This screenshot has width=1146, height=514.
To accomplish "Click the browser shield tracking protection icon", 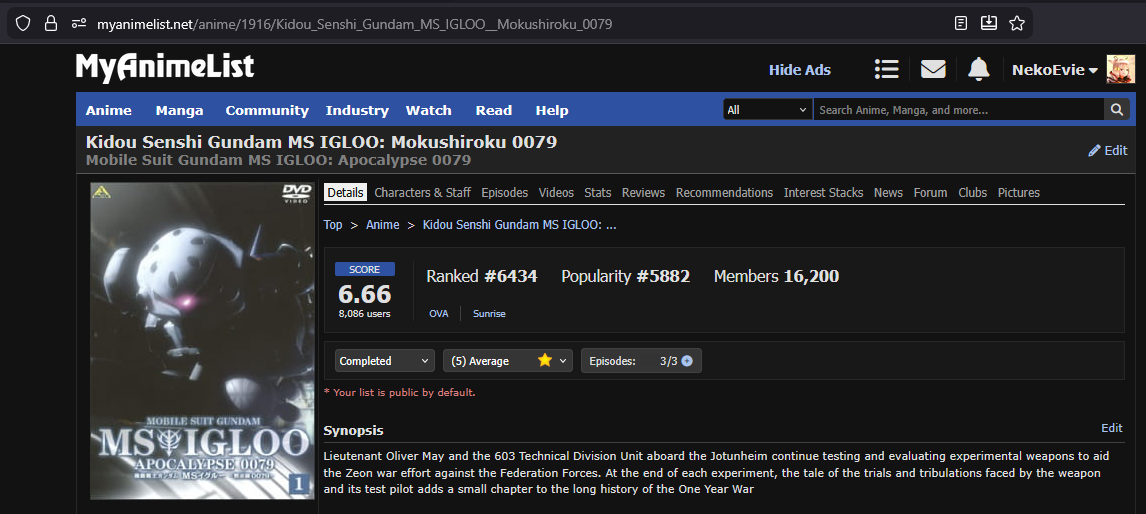I will [23, 23].
